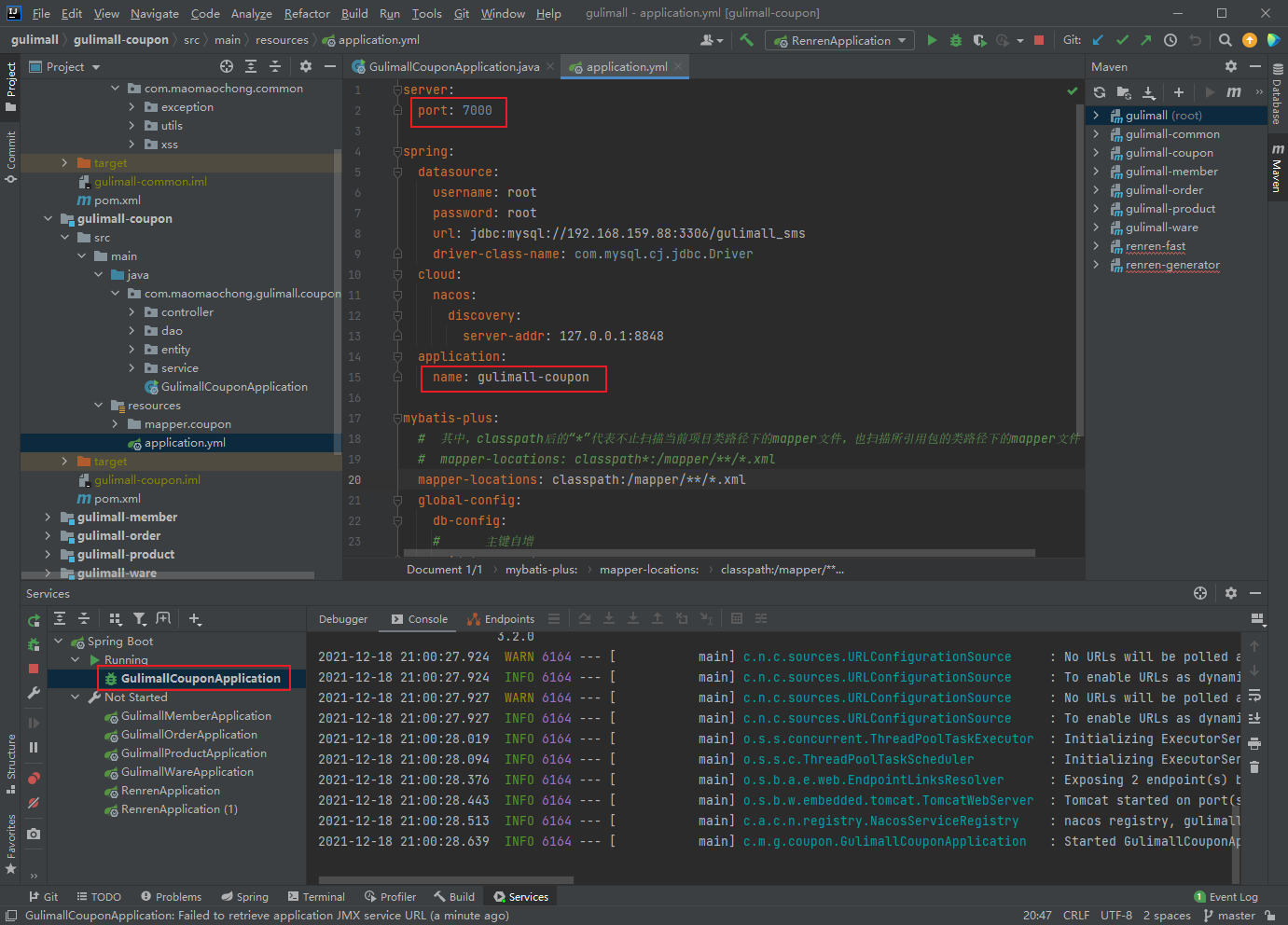Get thread dump camera icon
1288x925 pixels.
[x=34, y=834]
